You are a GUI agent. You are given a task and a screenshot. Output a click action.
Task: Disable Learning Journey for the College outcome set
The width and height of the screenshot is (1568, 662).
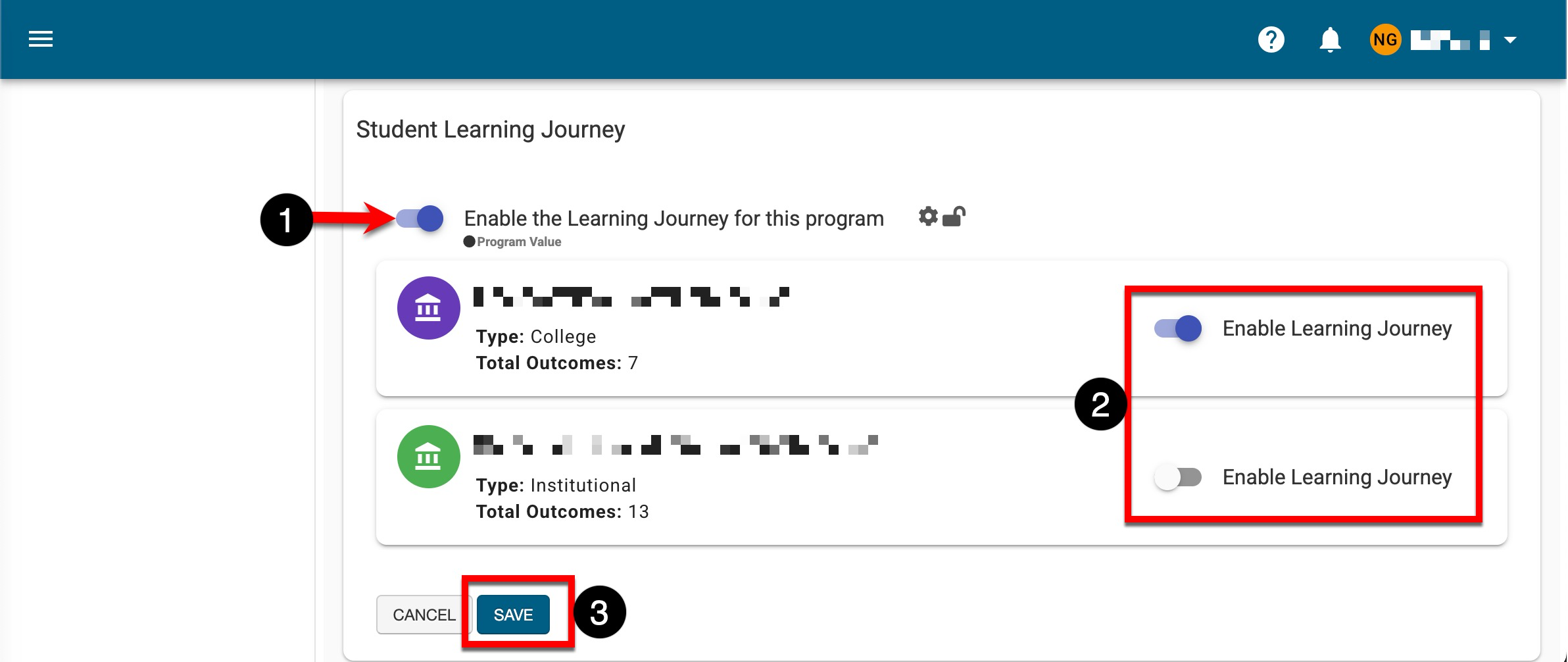1178,328
